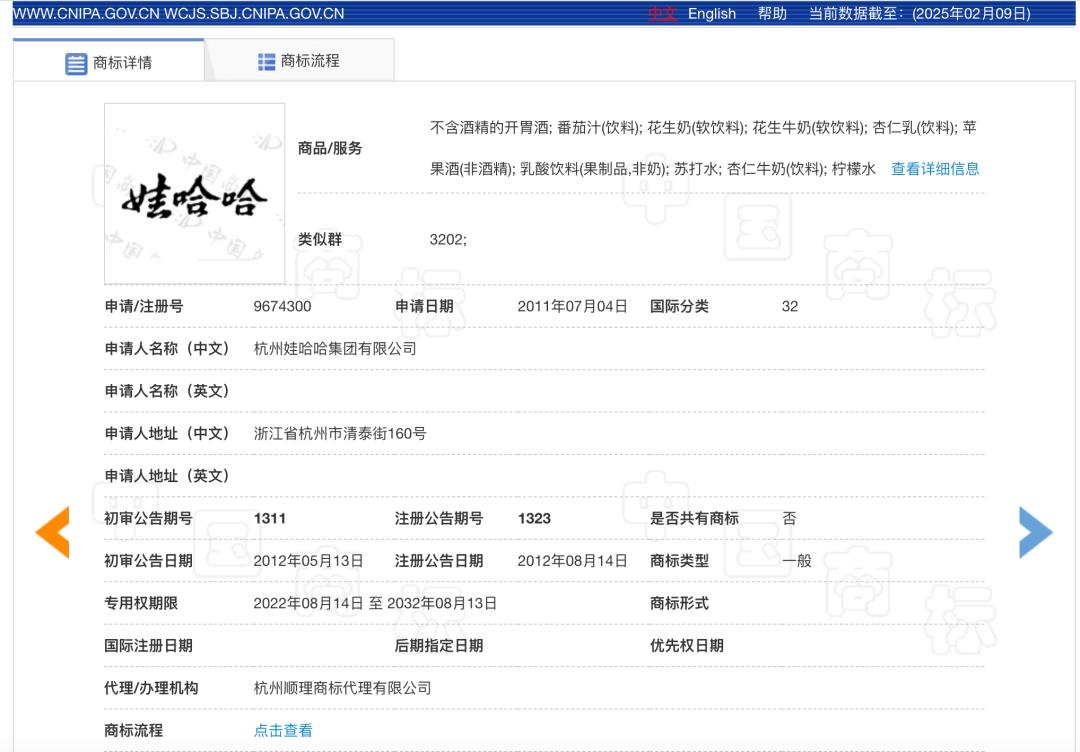1080x752 pixels.
Task: Follow the 点击查看 trademark process link
Action: pos(283,731)
